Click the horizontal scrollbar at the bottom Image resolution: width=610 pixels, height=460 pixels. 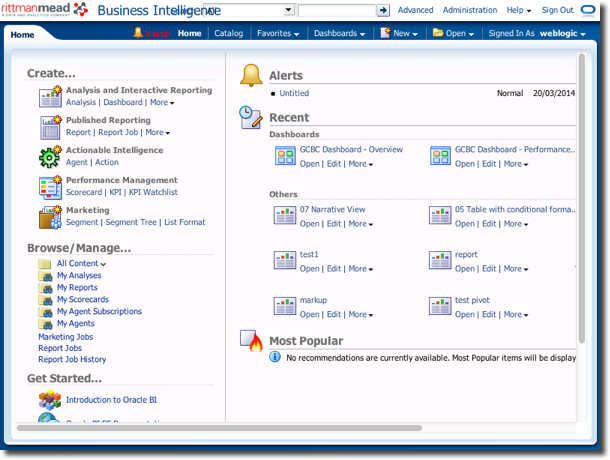click(x=220, y=428)
